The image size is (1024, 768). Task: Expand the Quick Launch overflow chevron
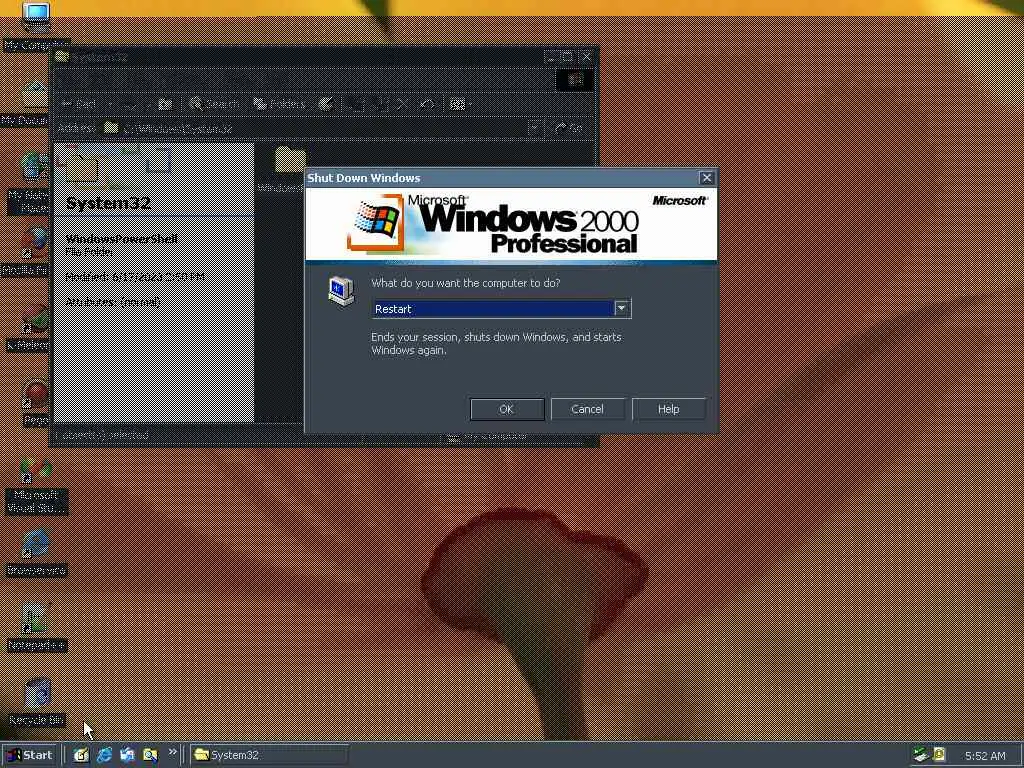[172, 752]
